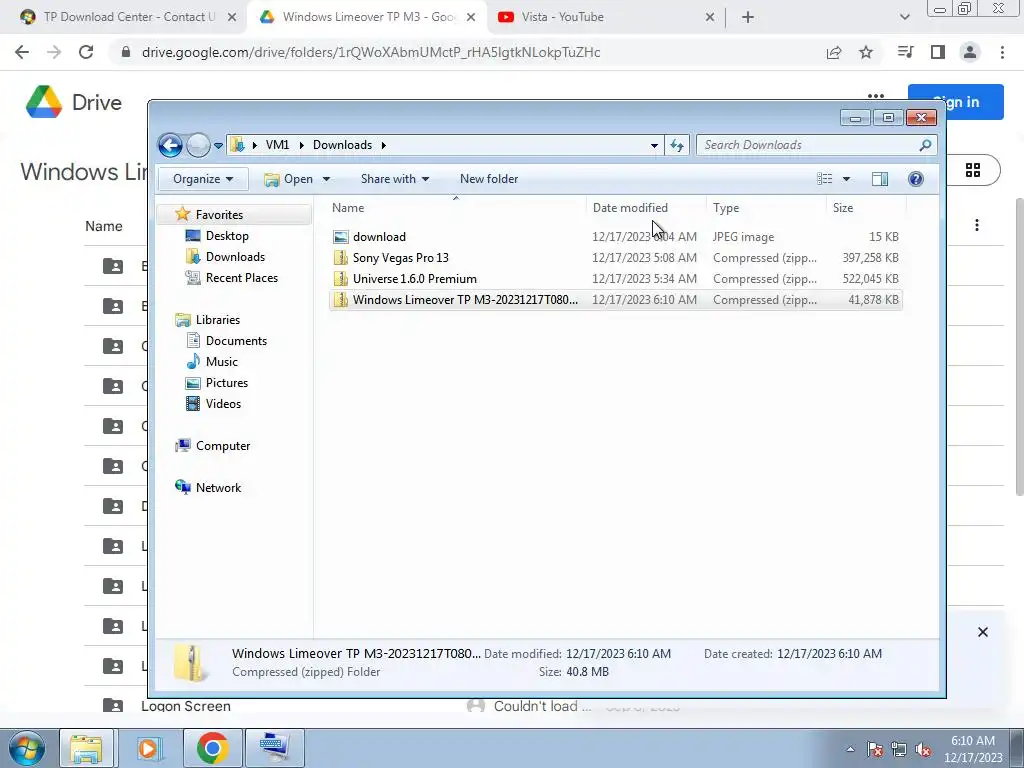Screen dimensions: 1024x768
Task: Click Explorer's forward navigation arrow
Action: point(198,145)
